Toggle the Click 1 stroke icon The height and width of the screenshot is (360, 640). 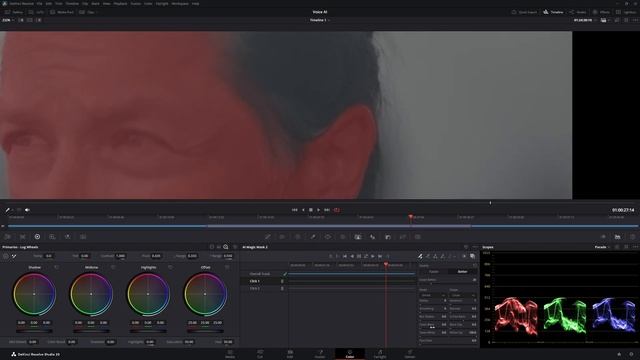[282, 281]
